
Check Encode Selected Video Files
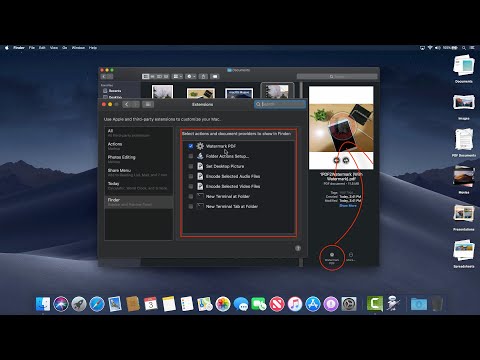(191, 186)
